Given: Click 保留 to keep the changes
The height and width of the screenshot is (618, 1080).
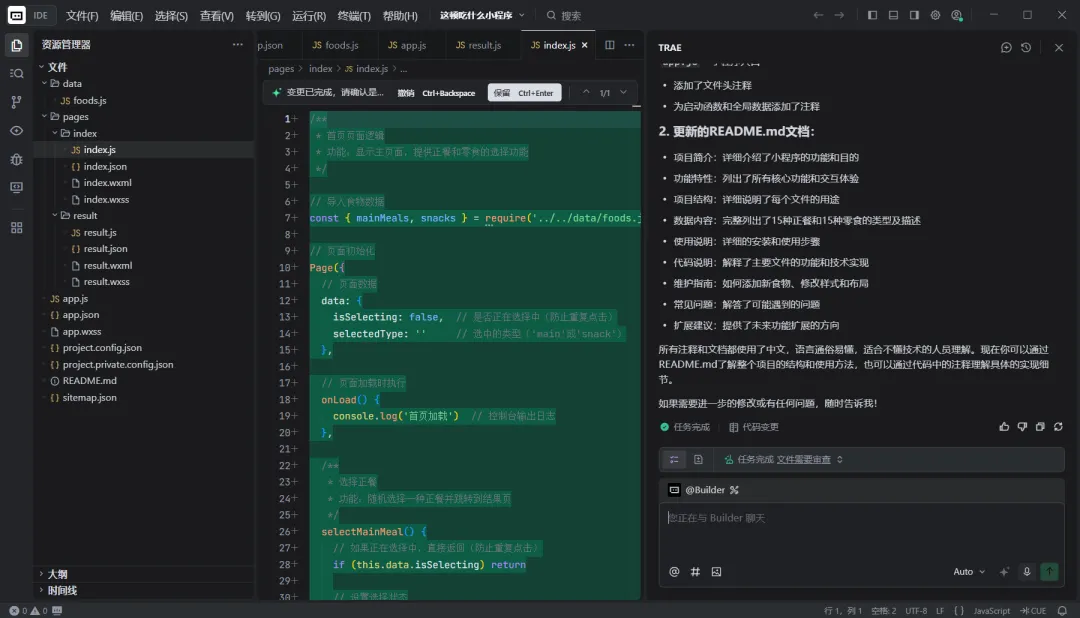Looking at the screenshot, I should 524,93.
